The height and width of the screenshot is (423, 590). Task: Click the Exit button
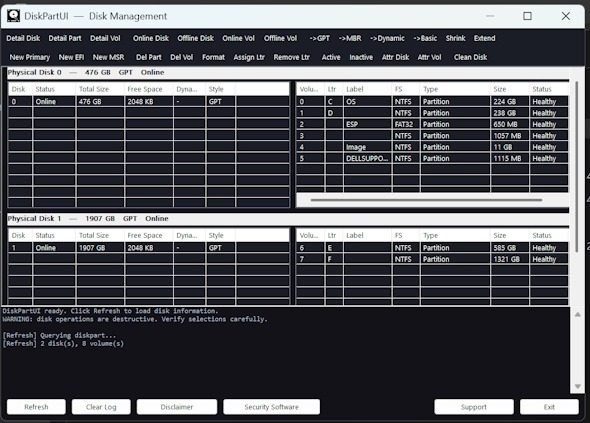click(549, 407)
